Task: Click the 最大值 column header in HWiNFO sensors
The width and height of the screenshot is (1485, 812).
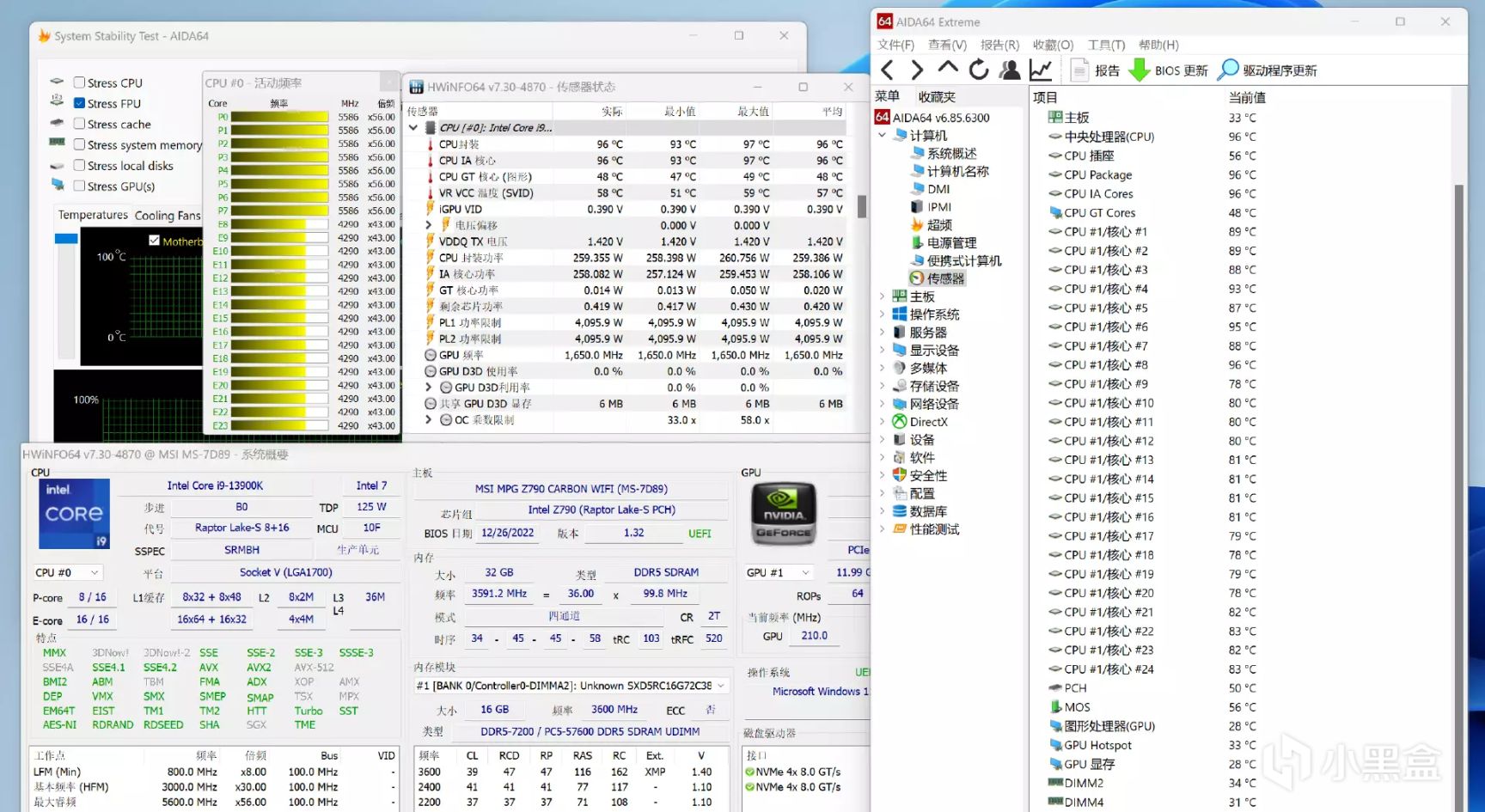Action: (753, 112)
